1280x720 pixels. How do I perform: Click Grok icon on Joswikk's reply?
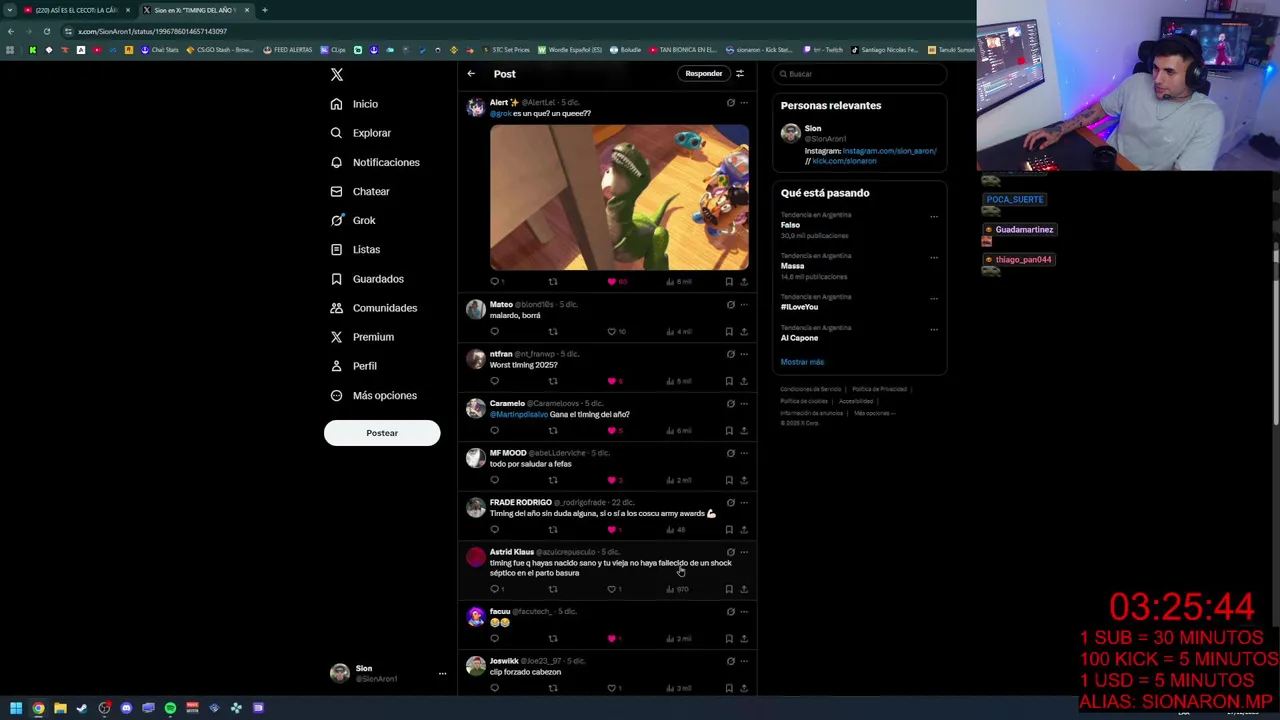[x=730, y=661]
